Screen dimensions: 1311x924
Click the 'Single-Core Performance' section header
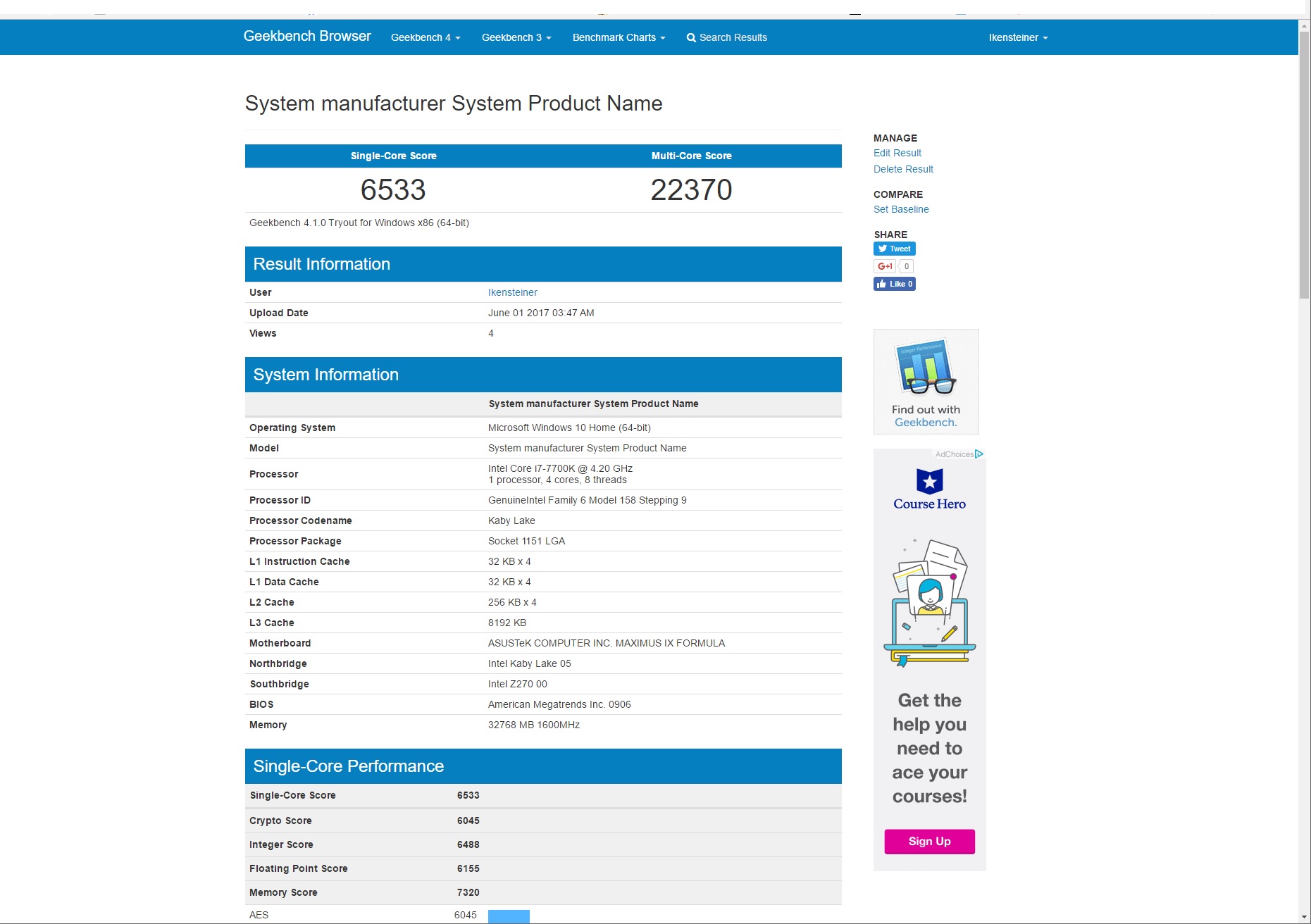(x=543, y=766)
